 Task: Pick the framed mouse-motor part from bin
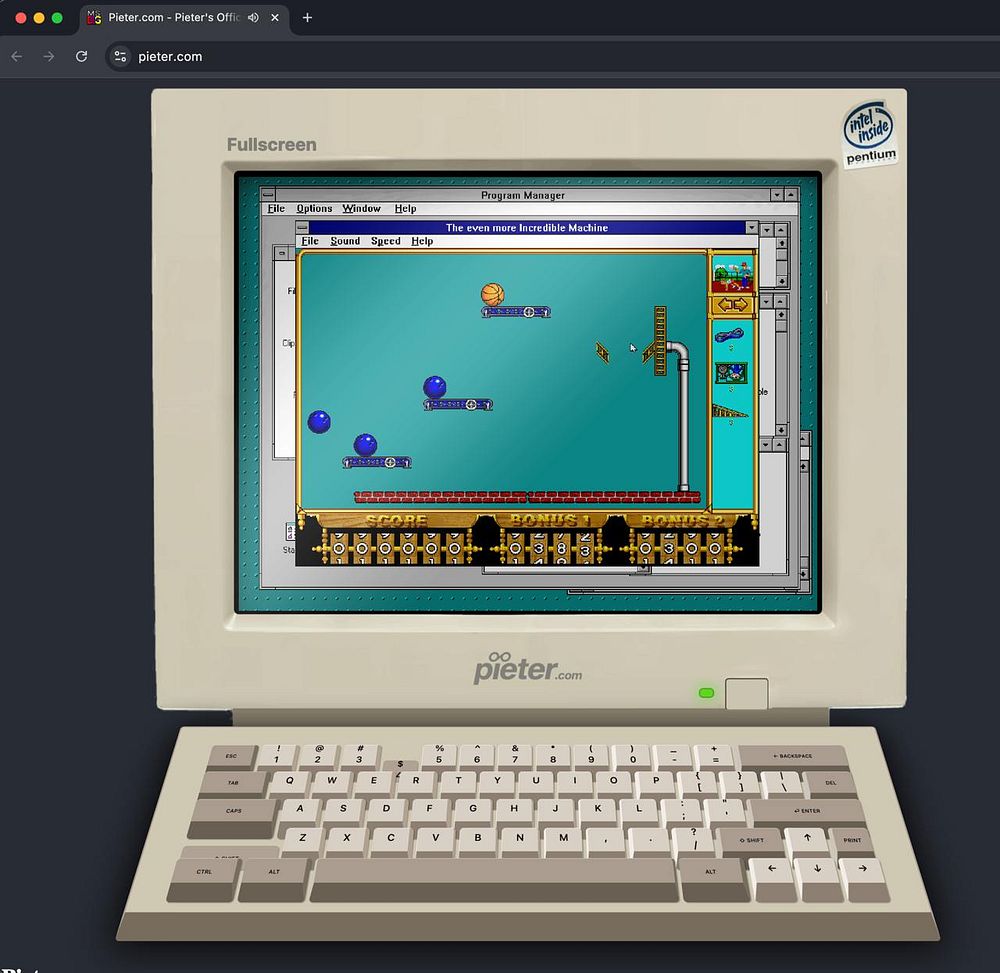tap(731, 372)
